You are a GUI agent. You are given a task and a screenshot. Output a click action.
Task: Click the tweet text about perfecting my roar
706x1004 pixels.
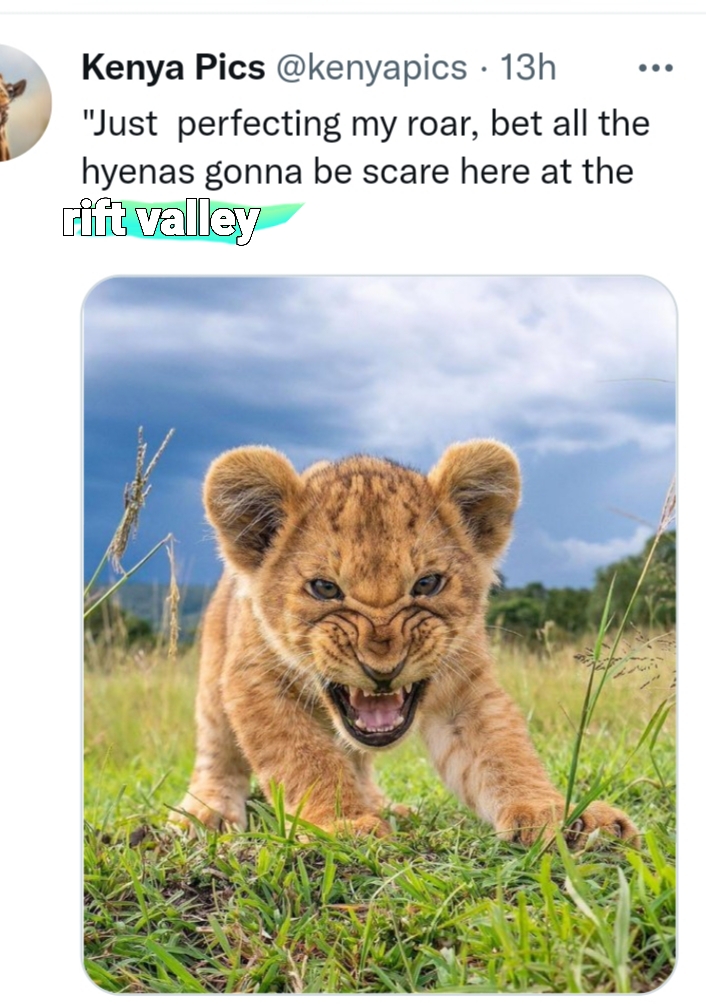click(365, 149)
